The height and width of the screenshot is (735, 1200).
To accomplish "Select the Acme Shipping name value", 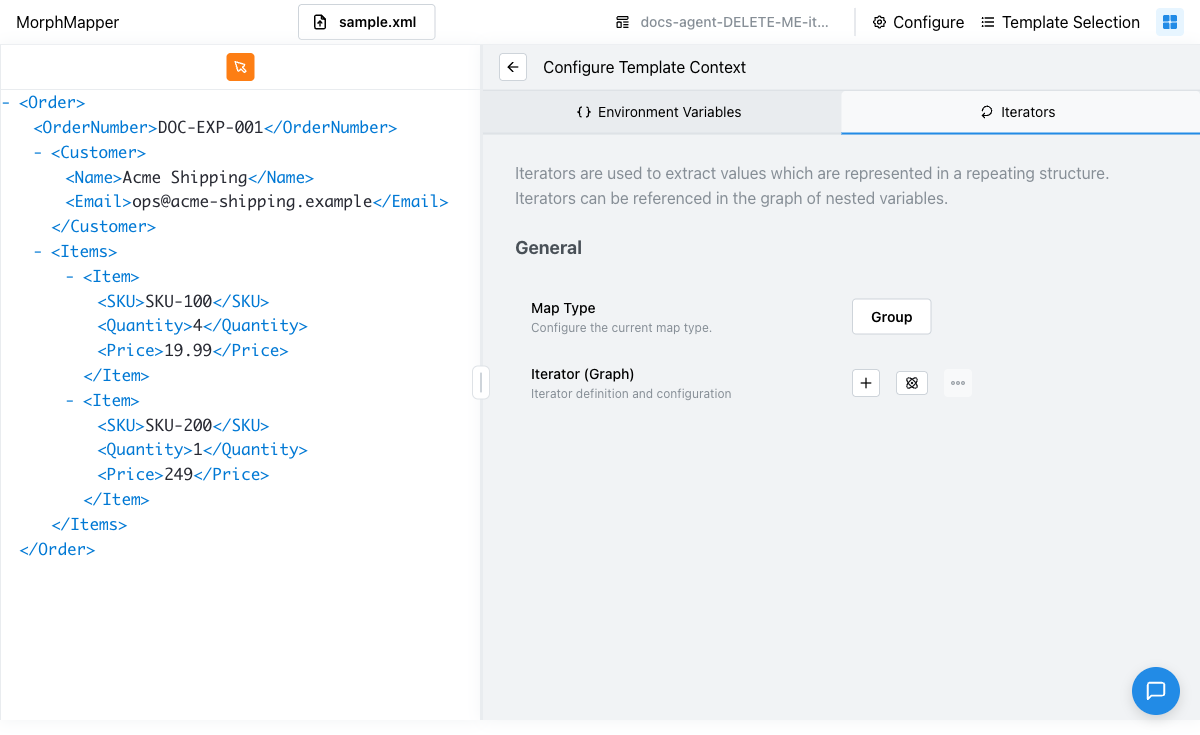I will coord(185,178).
